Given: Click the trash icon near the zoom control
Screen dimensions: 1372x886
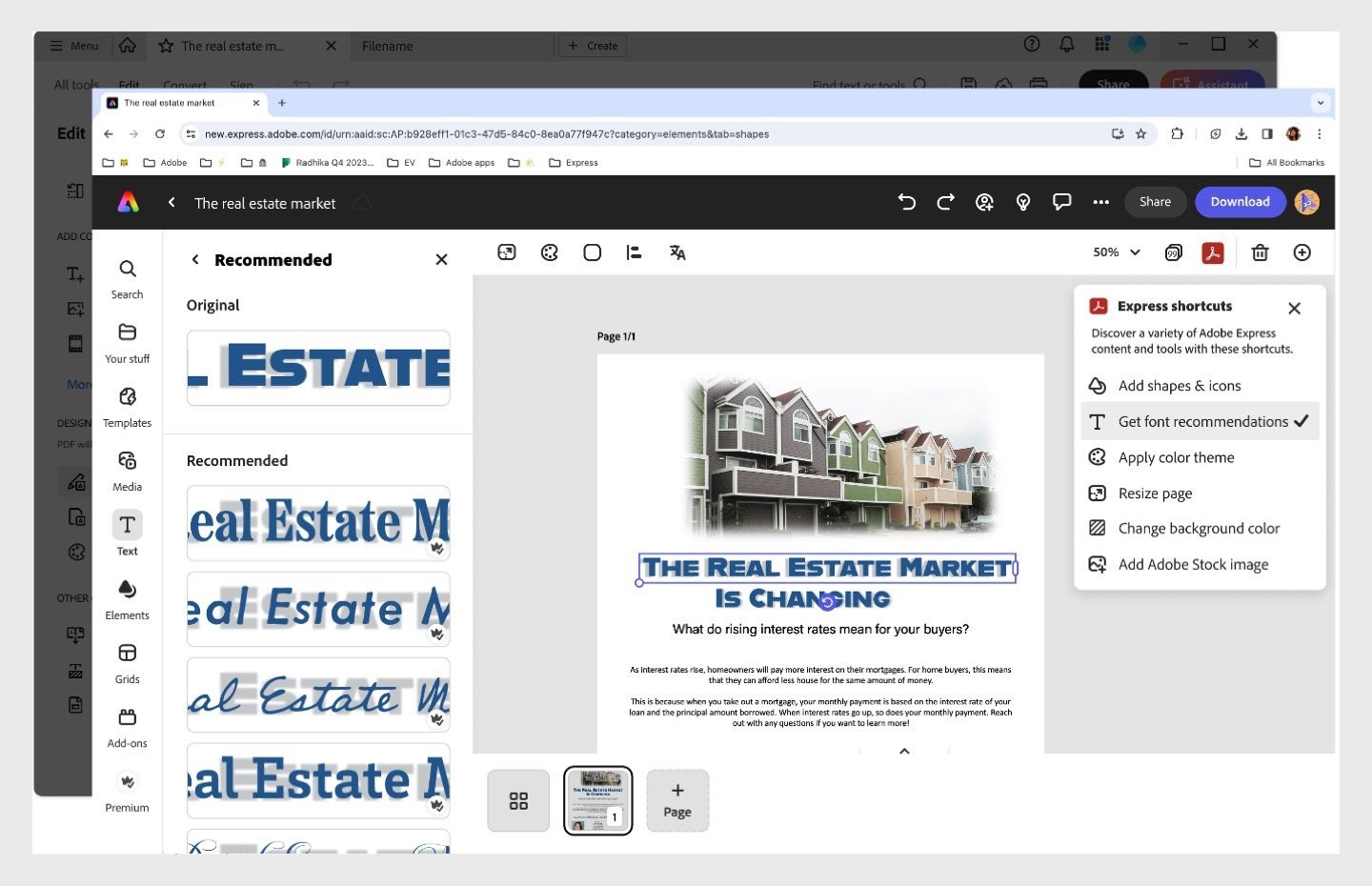Looking at the screenshot, I should pos(1260,252).
